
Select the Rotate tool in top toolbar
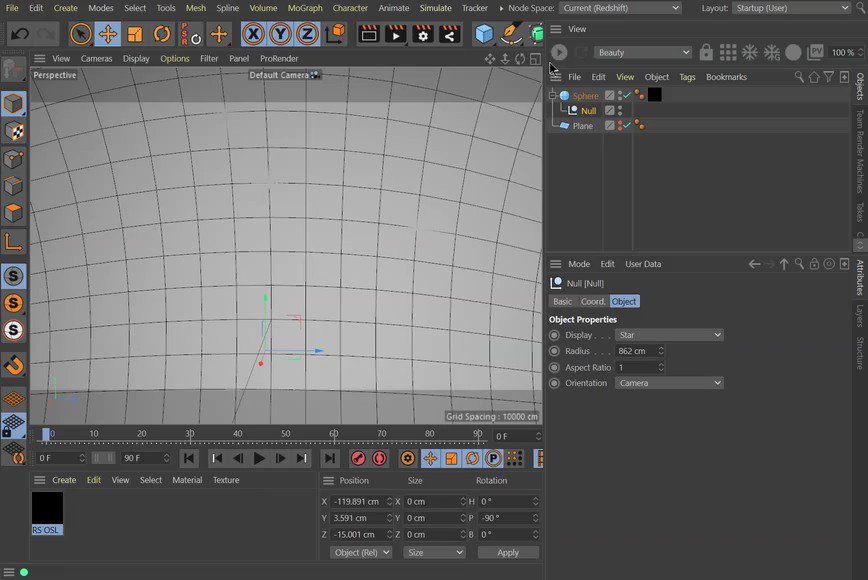click(x=162, y=35)
